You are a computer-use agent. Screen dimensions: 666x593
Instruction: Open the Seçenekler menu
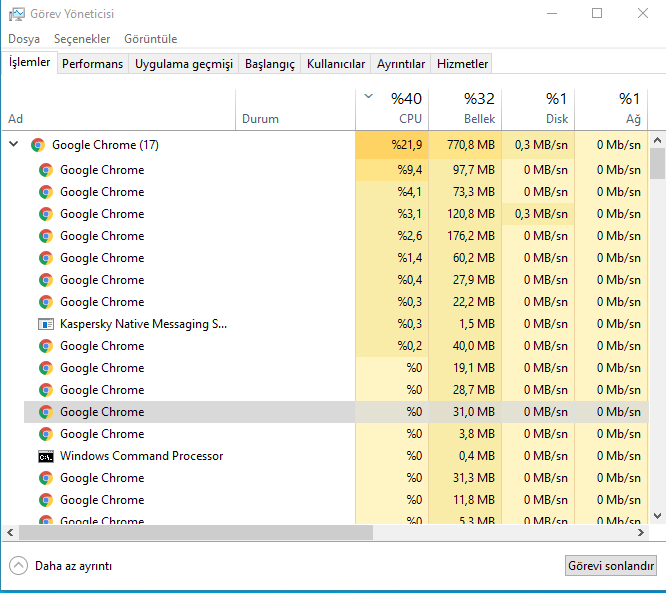(x=82, y=39)
